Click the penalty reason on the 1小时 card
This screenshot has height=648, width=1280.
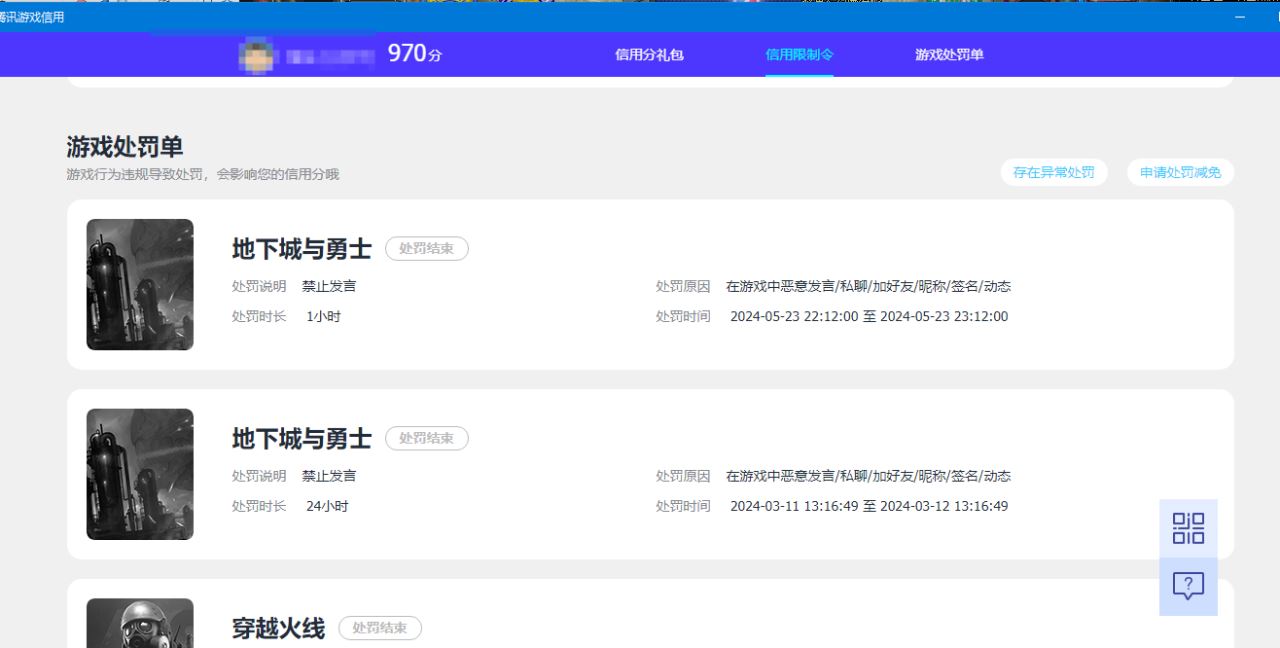(x=868, y=286)
